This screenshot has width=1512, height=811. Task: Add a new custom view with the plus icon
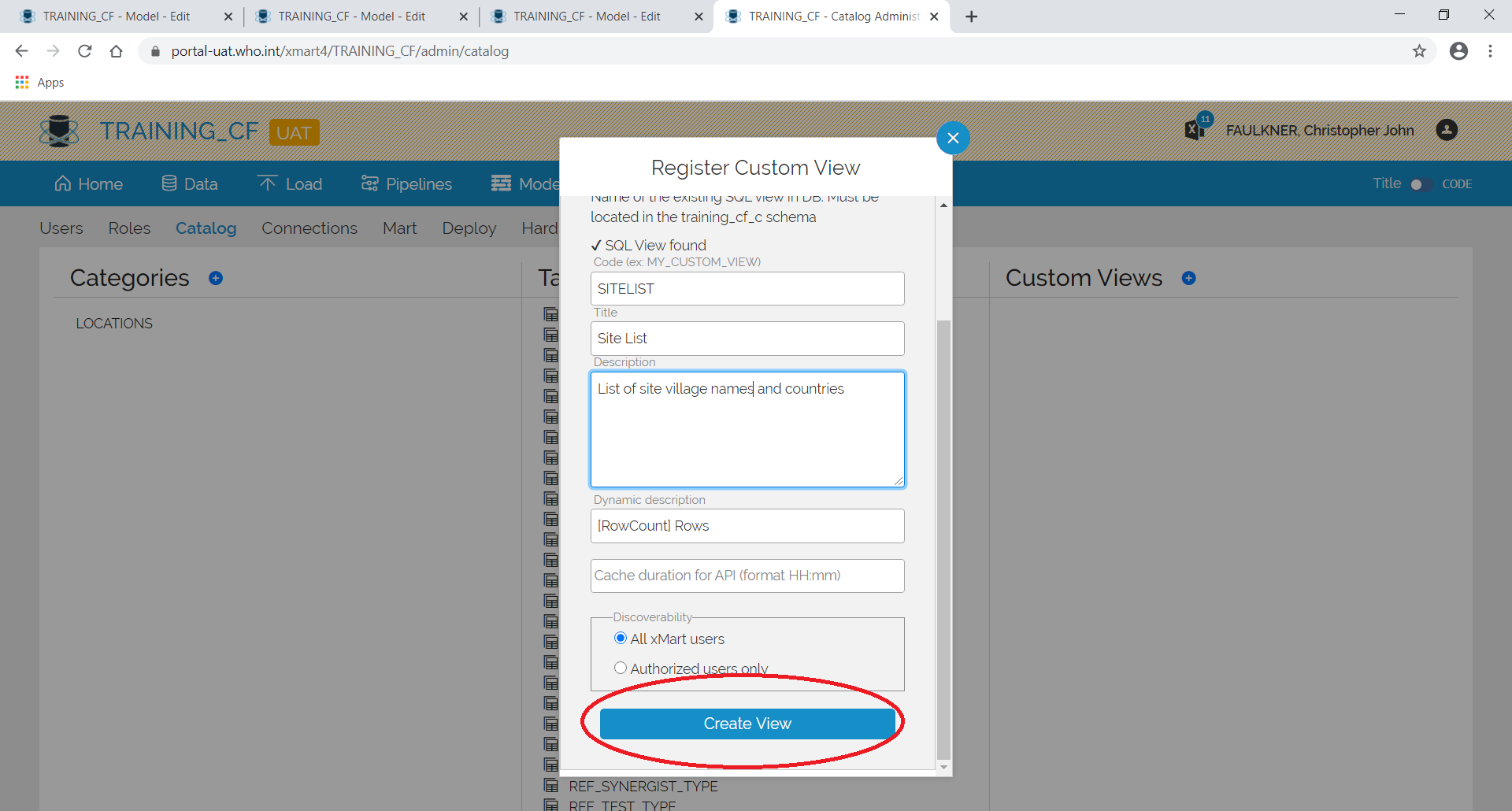coord(1190,278)
